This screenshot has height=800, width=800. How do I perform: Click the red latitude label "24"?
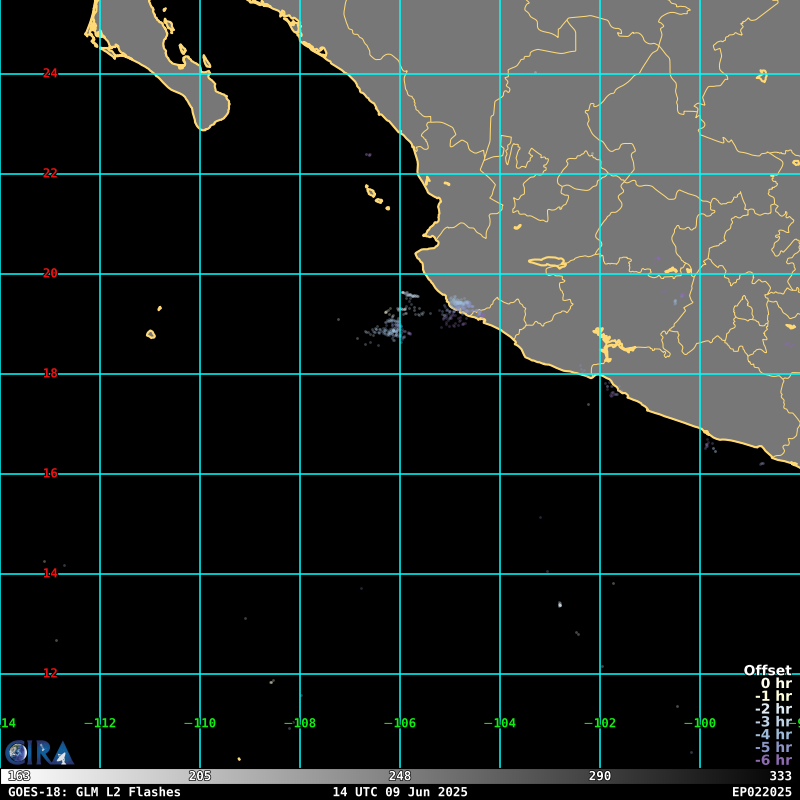pyautogui.click(x=50, y=73)
